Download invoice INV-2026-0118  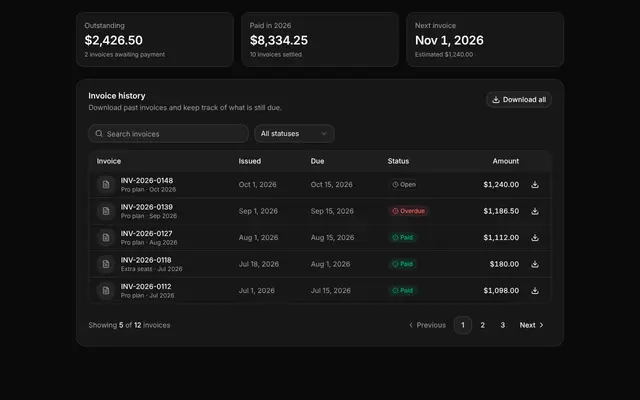(535, 264)
